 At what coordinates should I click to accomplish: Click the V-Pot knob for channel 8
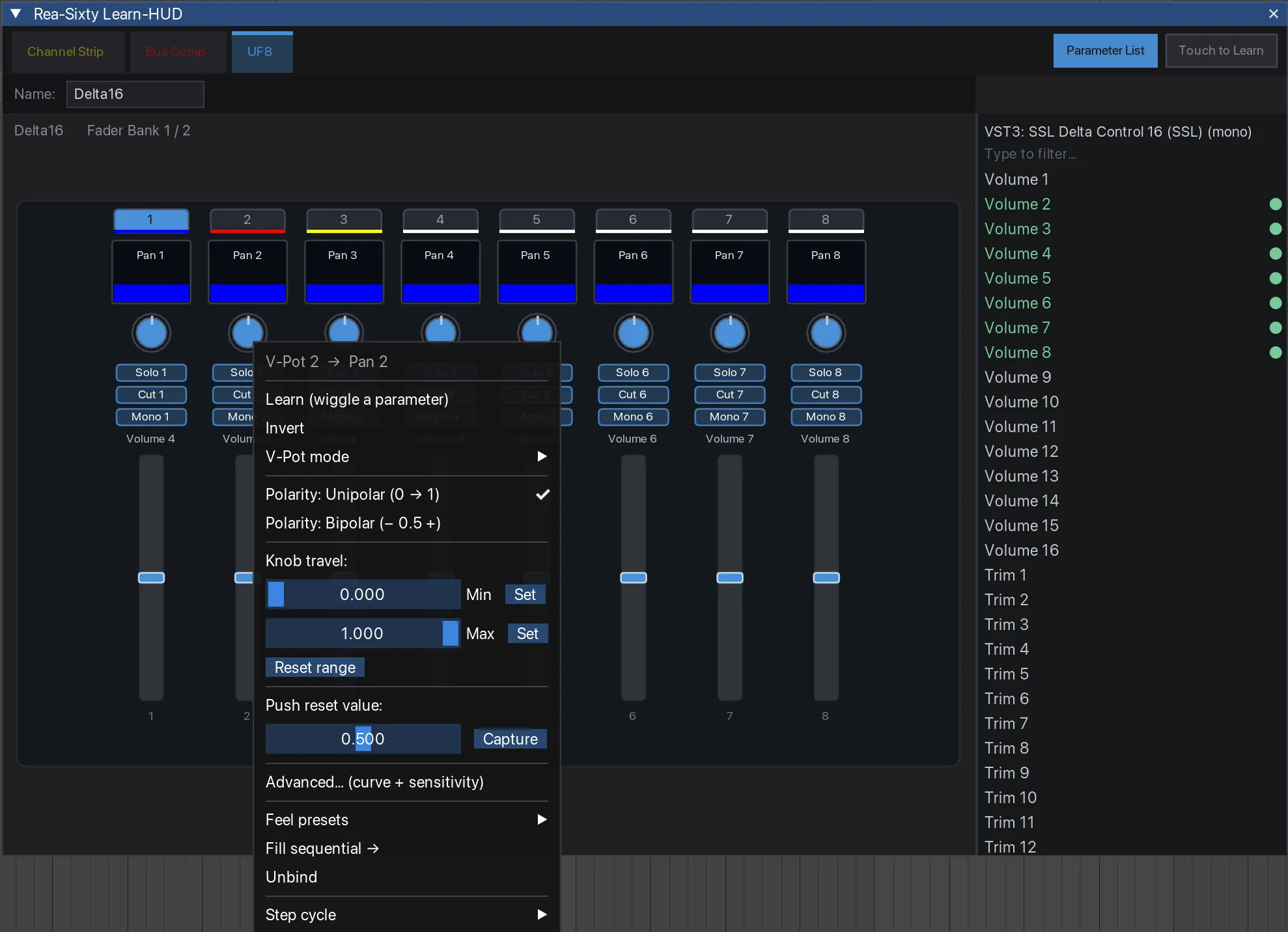826,333
